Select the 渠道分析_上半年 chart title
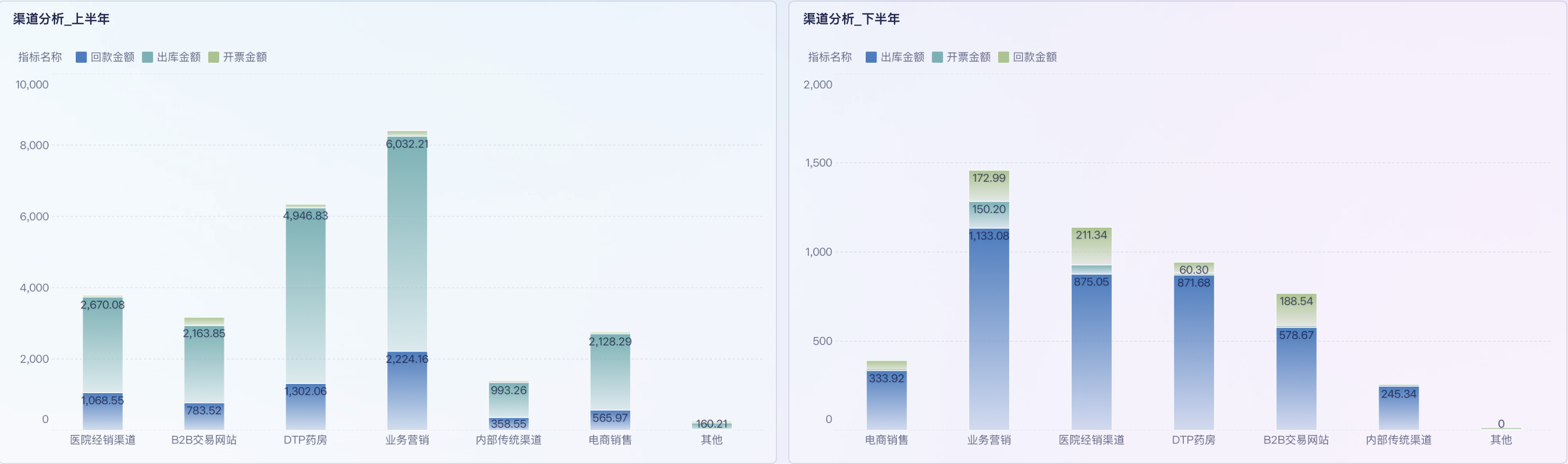The width and height of the screenshot is (1568, 464). (x=62, y=19)
